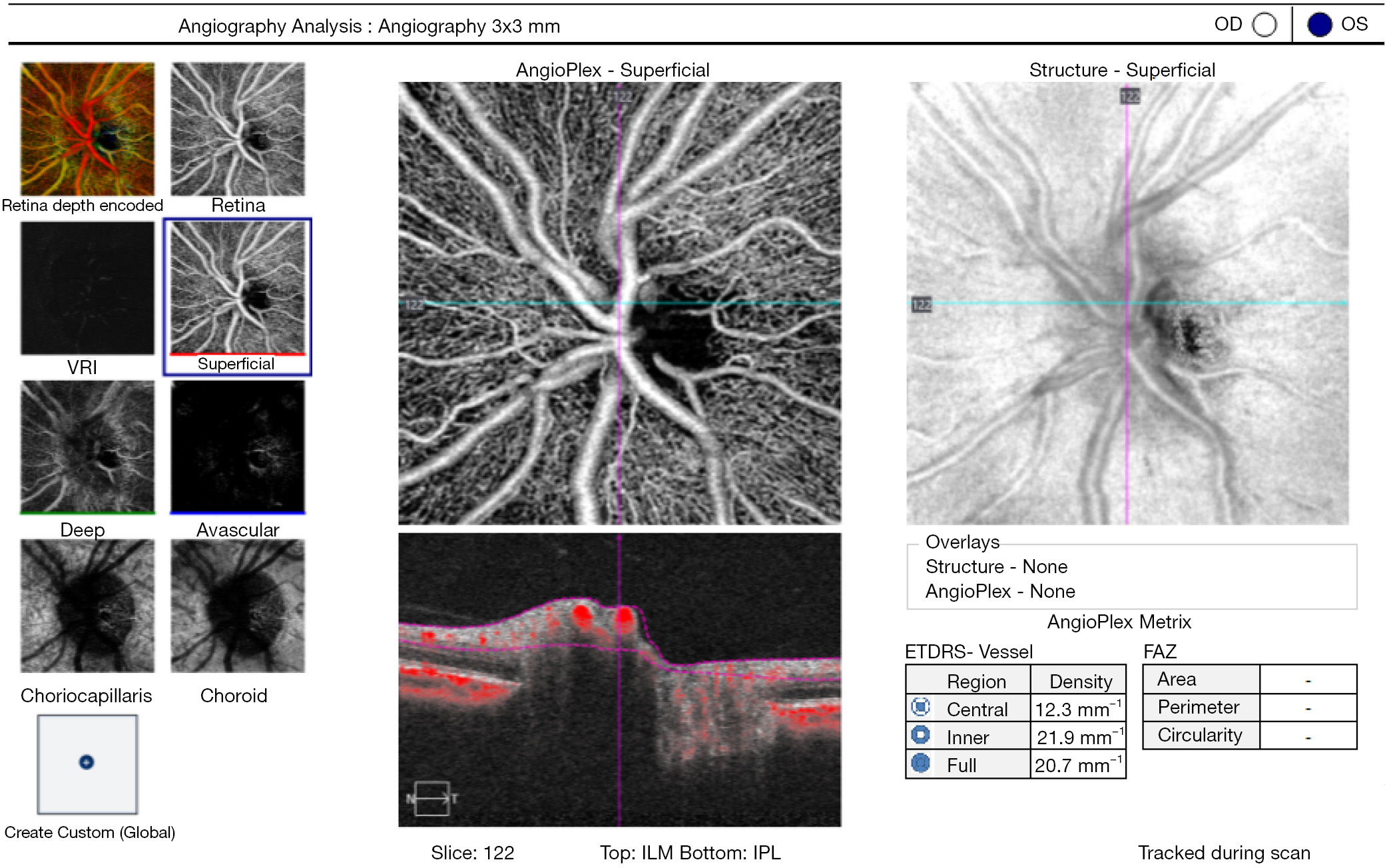Image resolution: width=1385 pixels, height=868 pixels.
Task: Show the Avascular slab thumbnail
Action: [x=238, y=446]
